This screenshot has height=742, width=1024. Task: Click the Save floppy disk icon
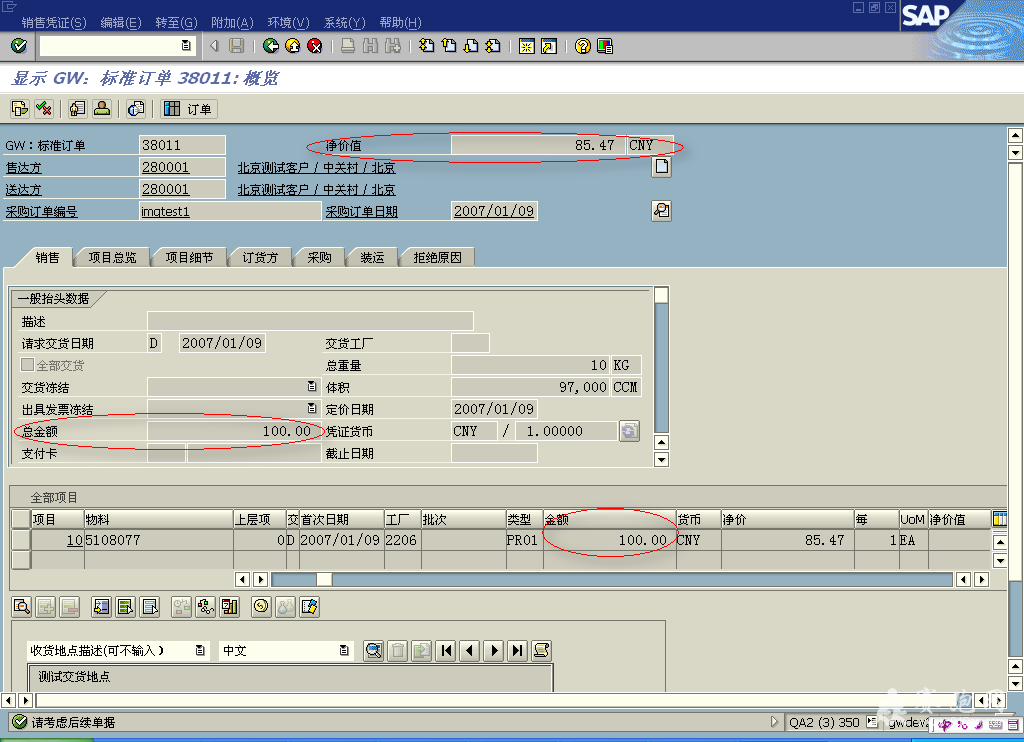tap(236, 46)
